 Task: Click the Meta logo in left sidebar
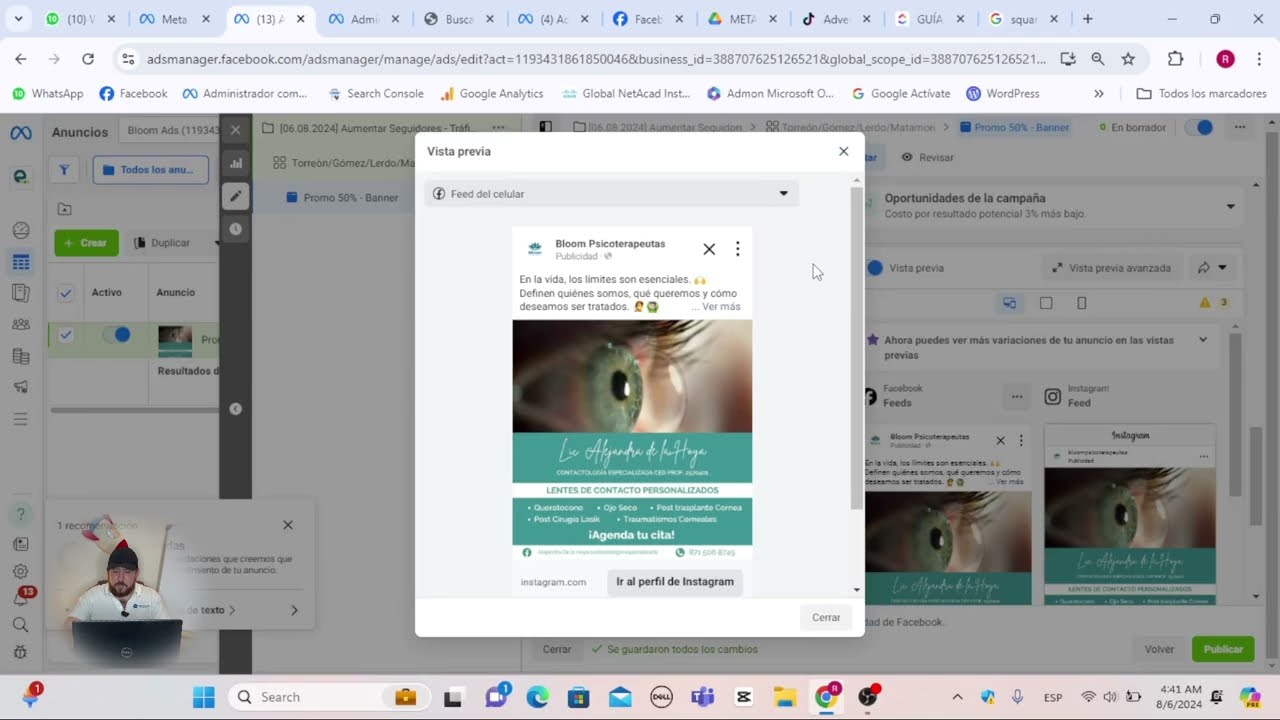20,133
